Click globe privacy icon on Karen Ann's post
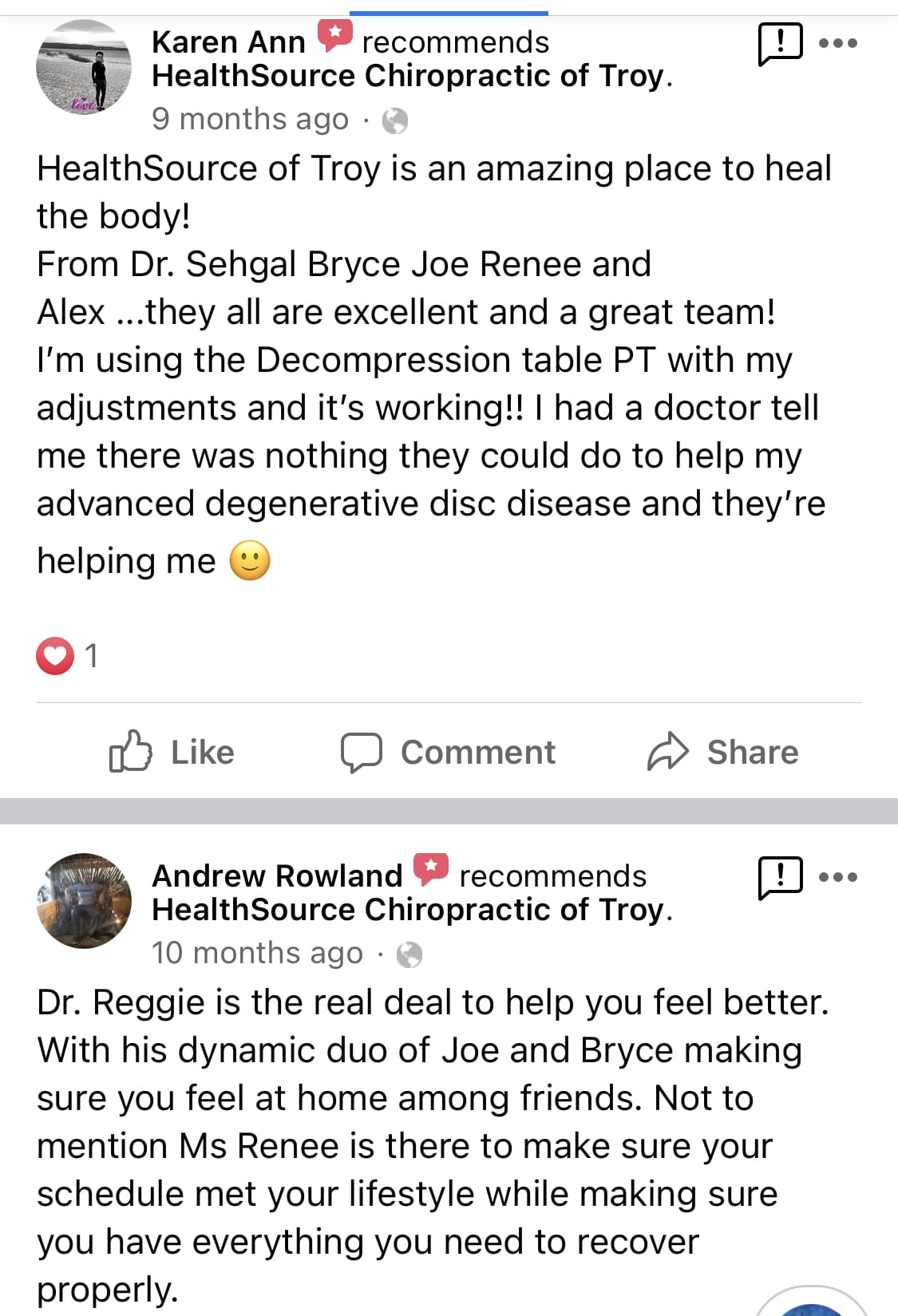This screenshot has width=898, height=1316. click(395, 121)
